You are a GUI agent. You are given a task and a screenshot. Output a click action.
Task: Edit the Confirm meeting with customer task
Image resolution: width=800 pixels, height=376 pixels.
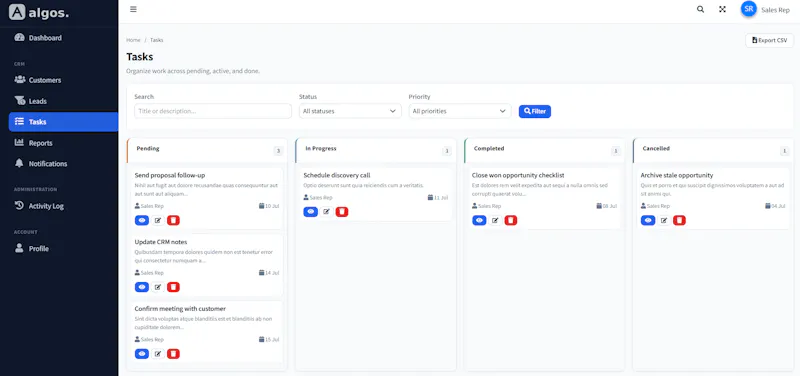(x=158, y=354)
